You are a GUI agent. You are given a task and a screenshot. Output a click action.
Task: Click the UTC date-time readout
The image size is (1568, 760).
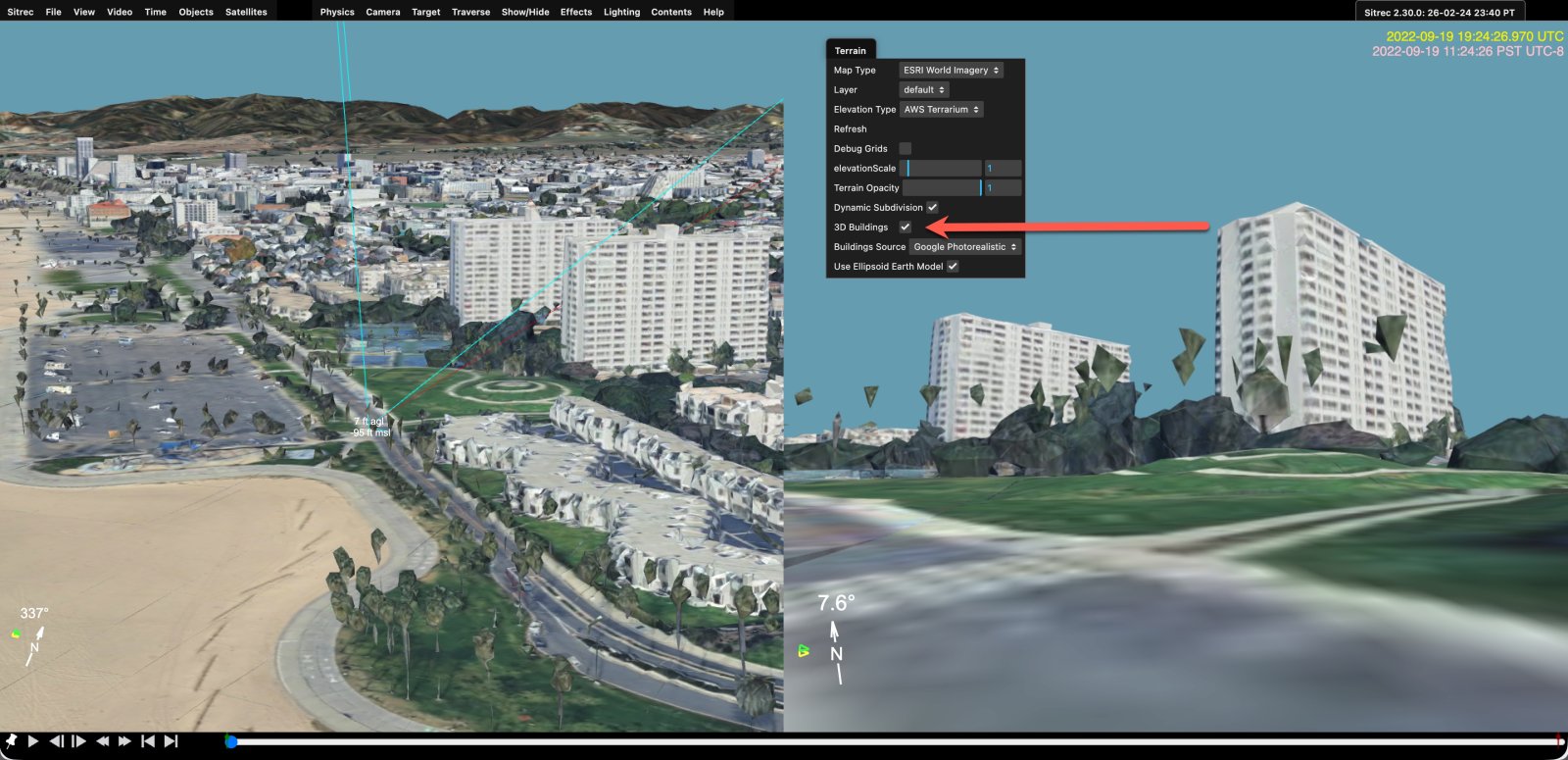tap(1475, 36)
